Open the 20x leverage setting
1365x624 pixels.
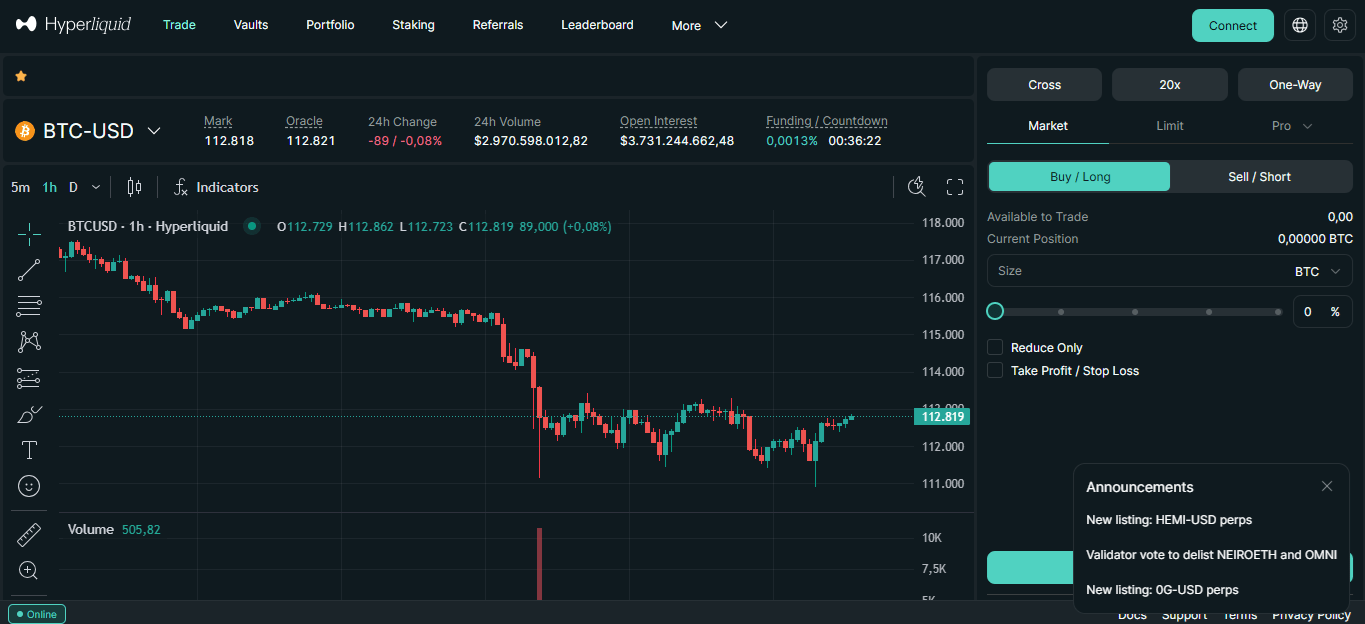(x=1169, y=85)
